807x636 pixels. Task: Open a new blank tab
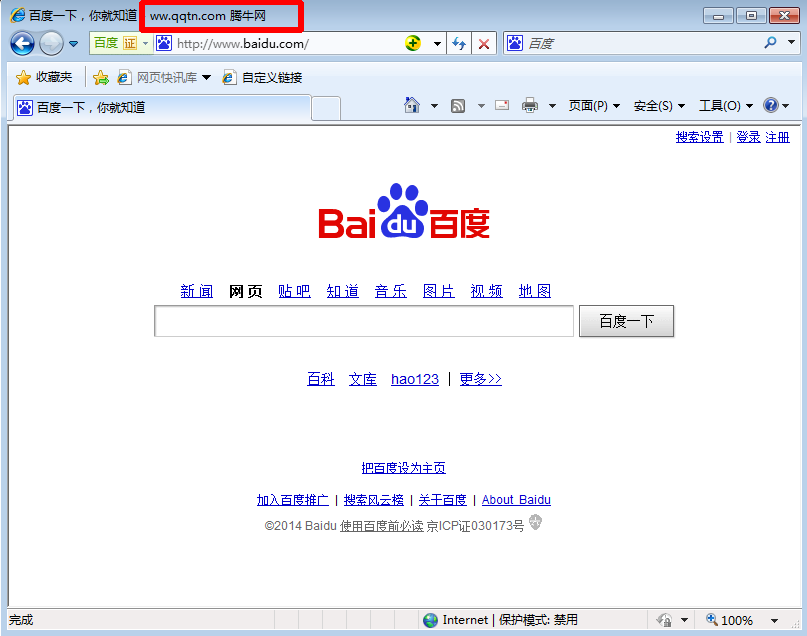click(x=326, y=107)
